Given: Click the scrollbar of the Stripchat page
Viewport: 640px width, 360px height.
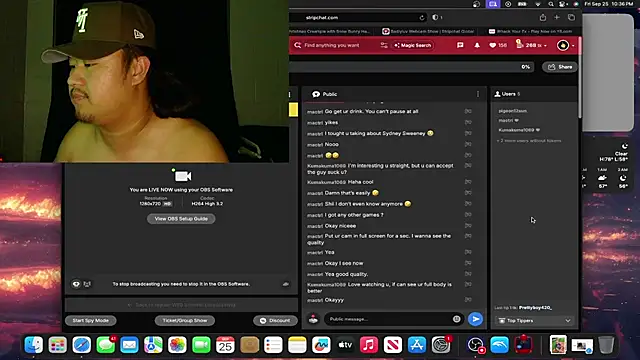Looking at the screenshot, I should (x=579, y=78).
